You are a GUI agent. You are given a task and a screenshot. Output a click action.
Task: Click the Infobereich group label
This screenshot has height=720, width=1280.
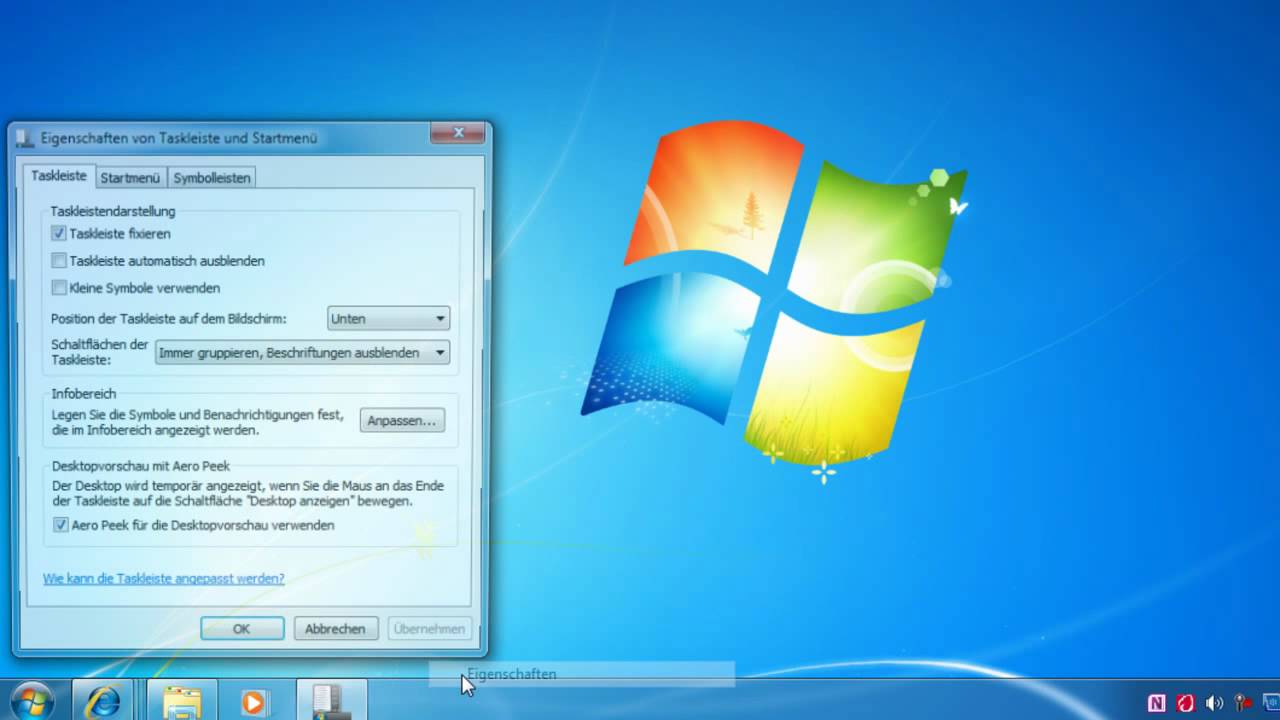84,394
